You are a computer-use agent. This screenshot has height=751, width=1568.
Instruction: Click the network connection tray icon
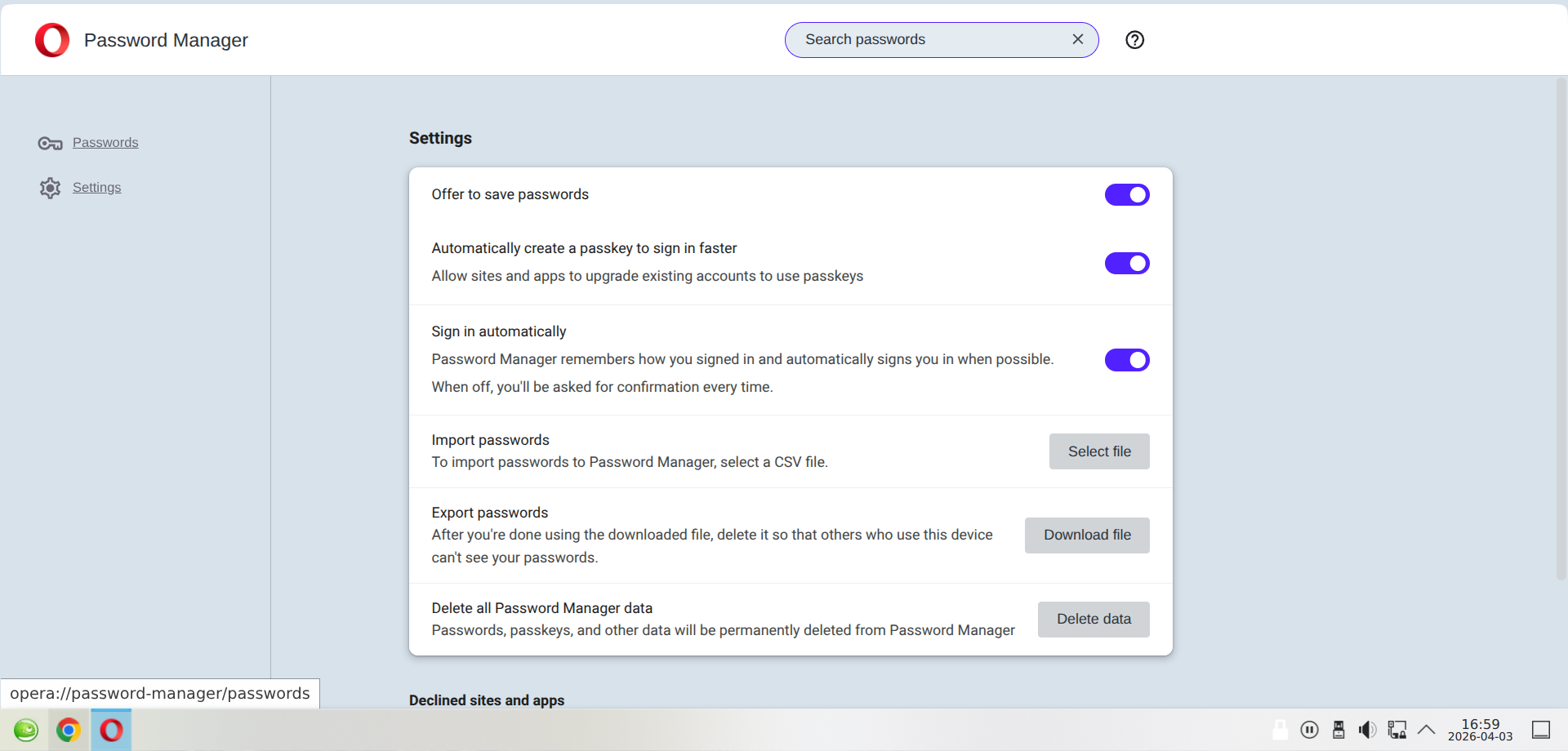[x=1397, y=729]
